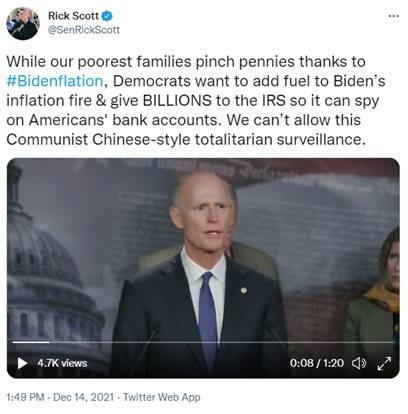Open Rick Scott's profile picture
The image size is (408, 414).
pyautogui.click(x=23, y=23)
